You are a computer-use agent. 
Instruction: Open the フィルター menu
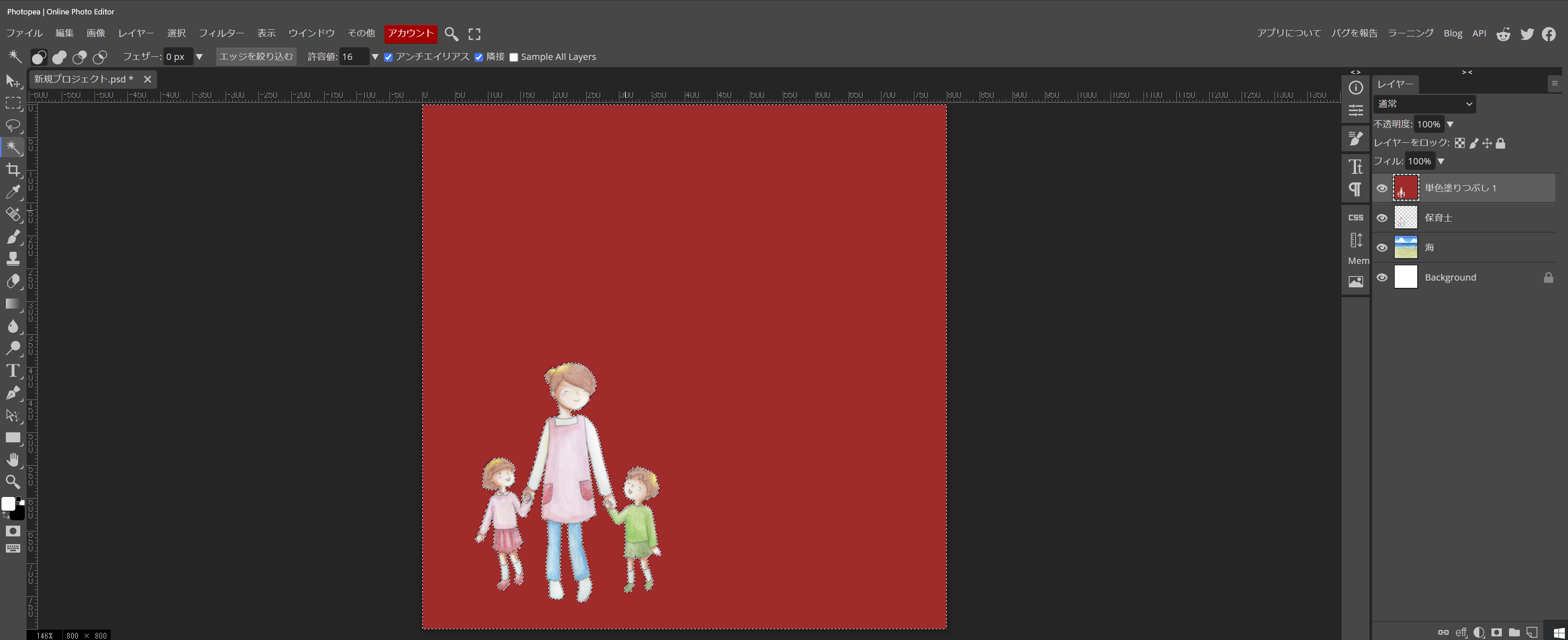(x=221, y=33)
